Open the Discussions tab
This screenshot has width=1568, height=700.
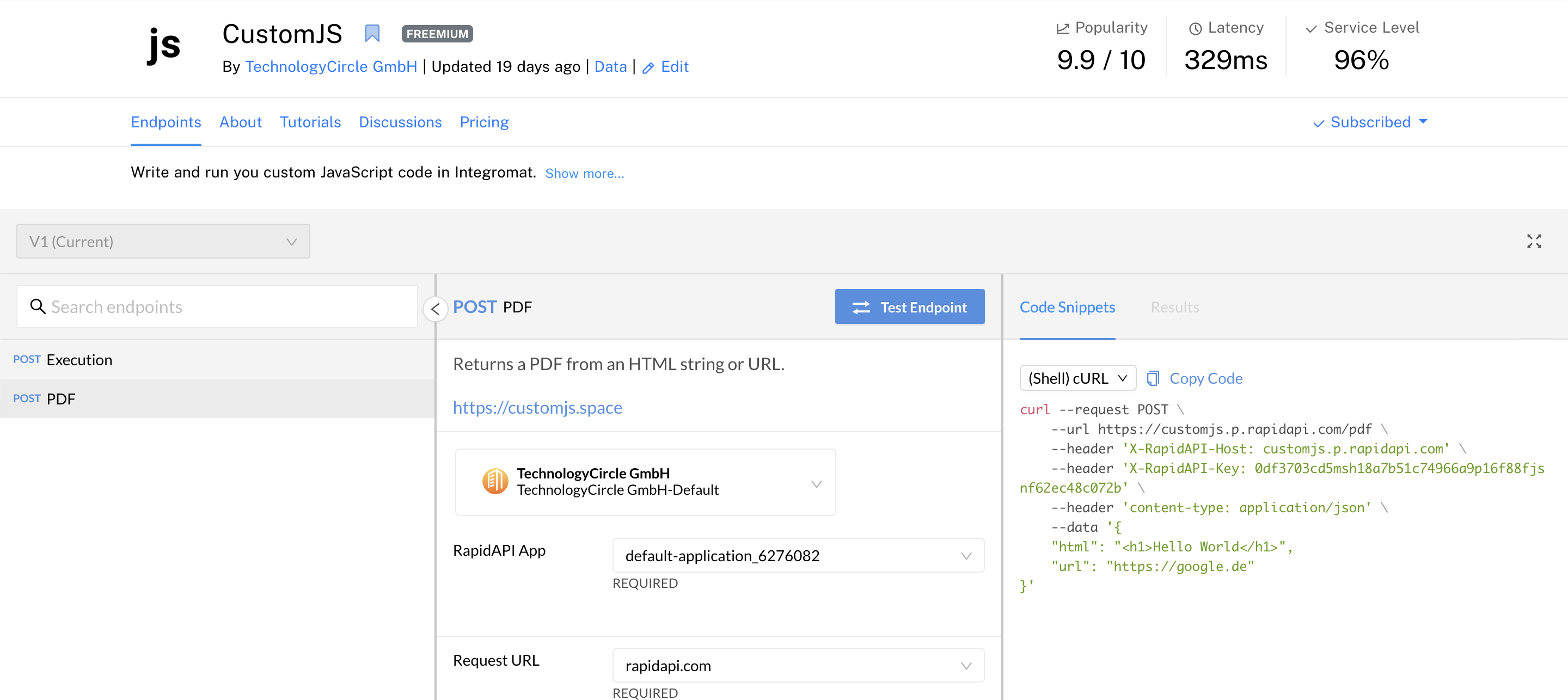[x=400, y=122]
